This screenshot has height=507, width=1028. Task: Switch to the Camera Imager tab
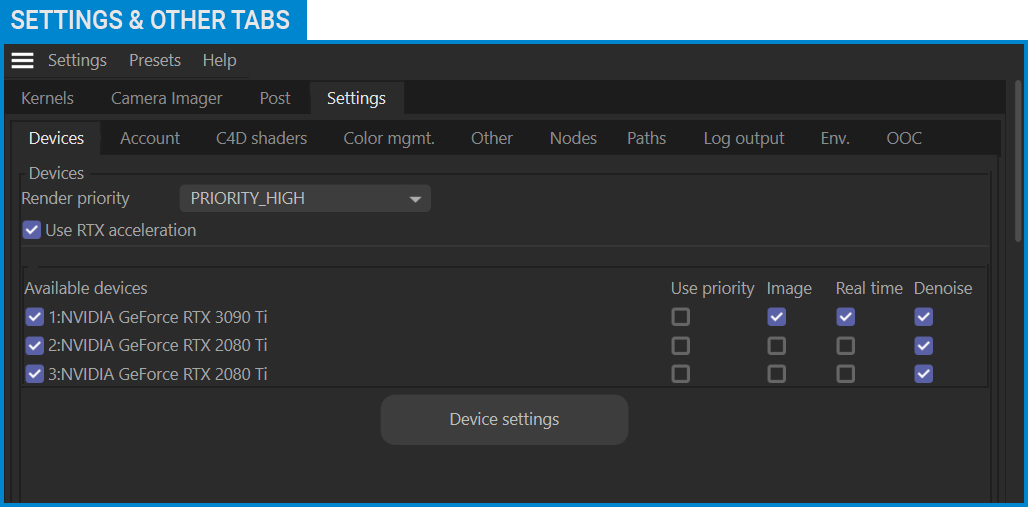click(167, 98)
